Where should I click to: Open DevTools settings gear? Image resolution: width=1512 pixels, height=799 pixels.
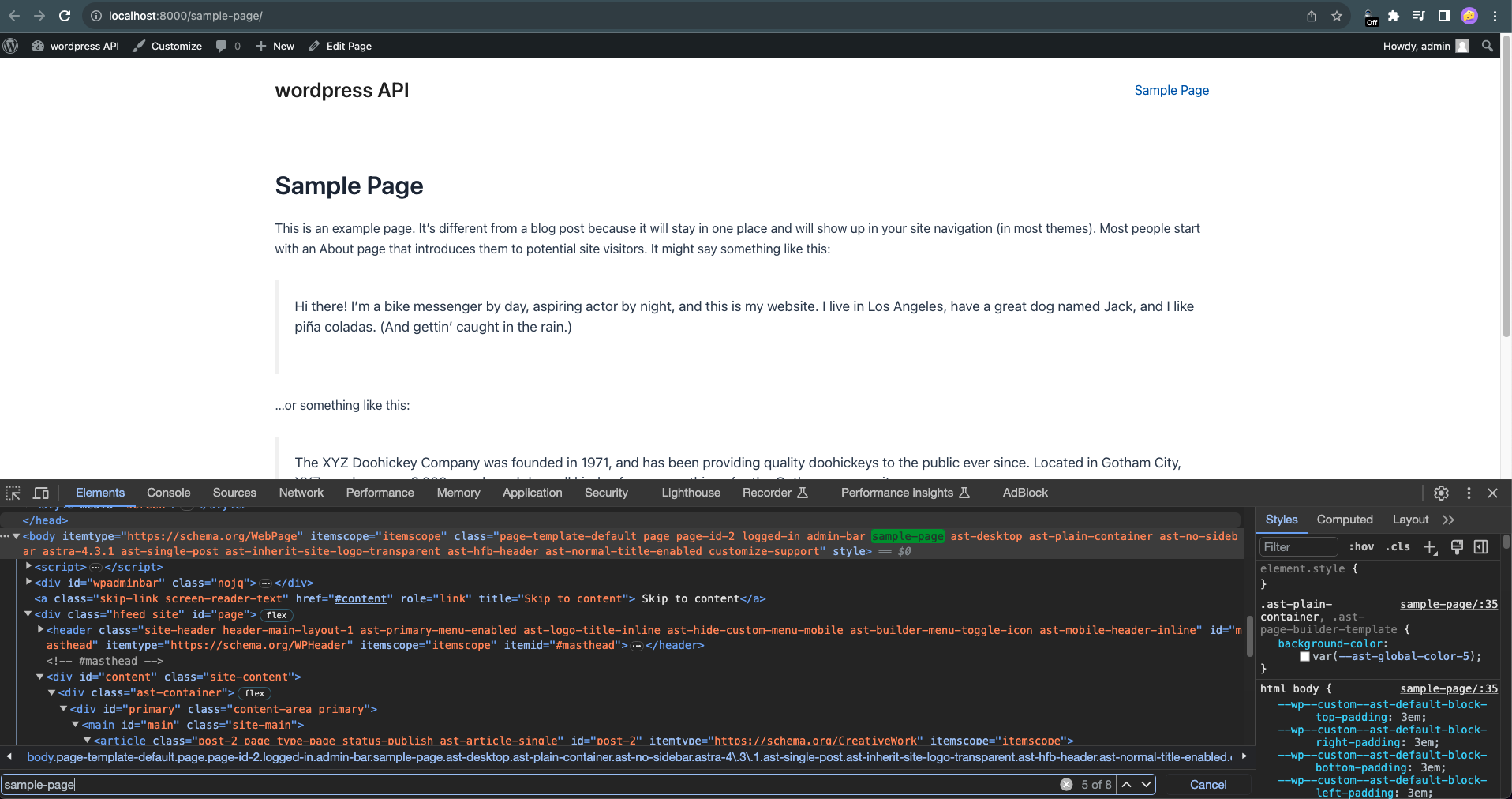[x=1441, y=493]
